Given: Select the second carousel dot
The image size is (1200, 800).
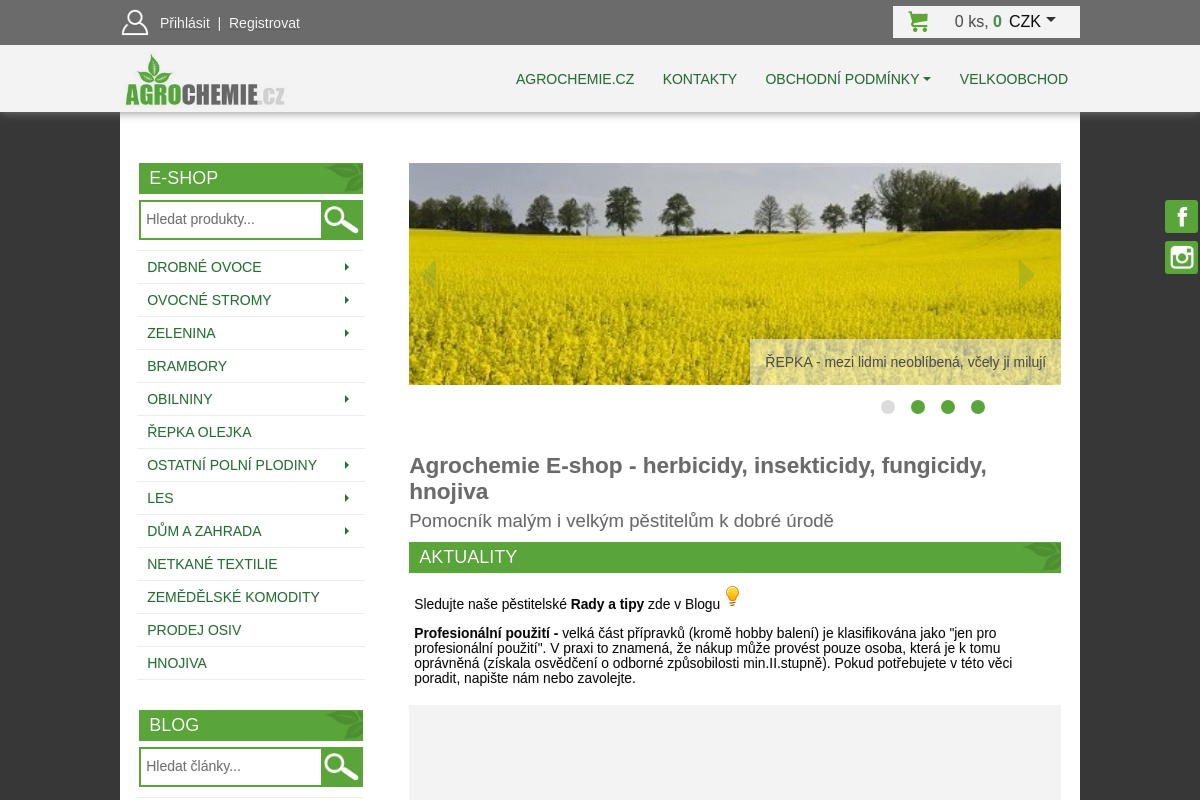Looking at the screenshot, I should click(x=918, y=407).
